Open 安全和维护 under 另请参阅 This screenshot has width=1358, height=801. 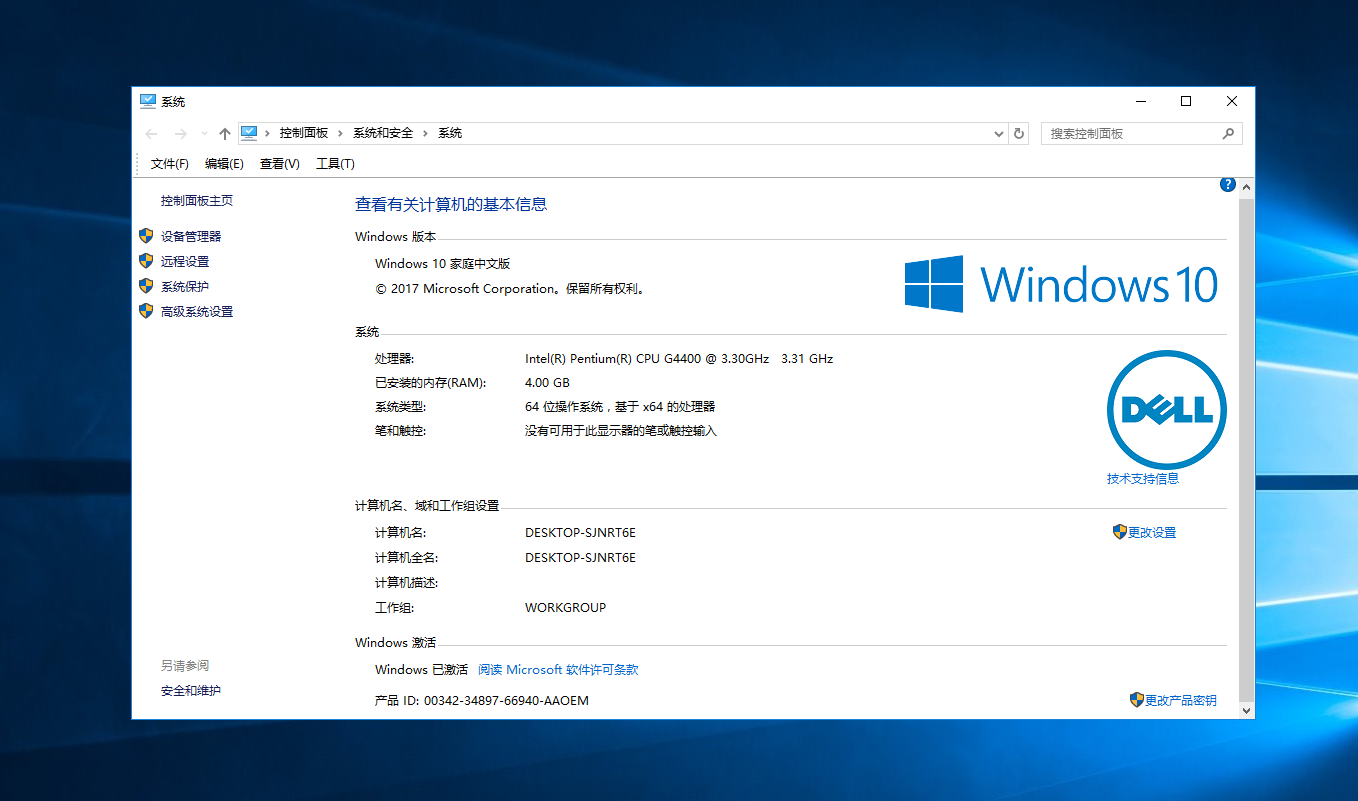coord(191,691)
